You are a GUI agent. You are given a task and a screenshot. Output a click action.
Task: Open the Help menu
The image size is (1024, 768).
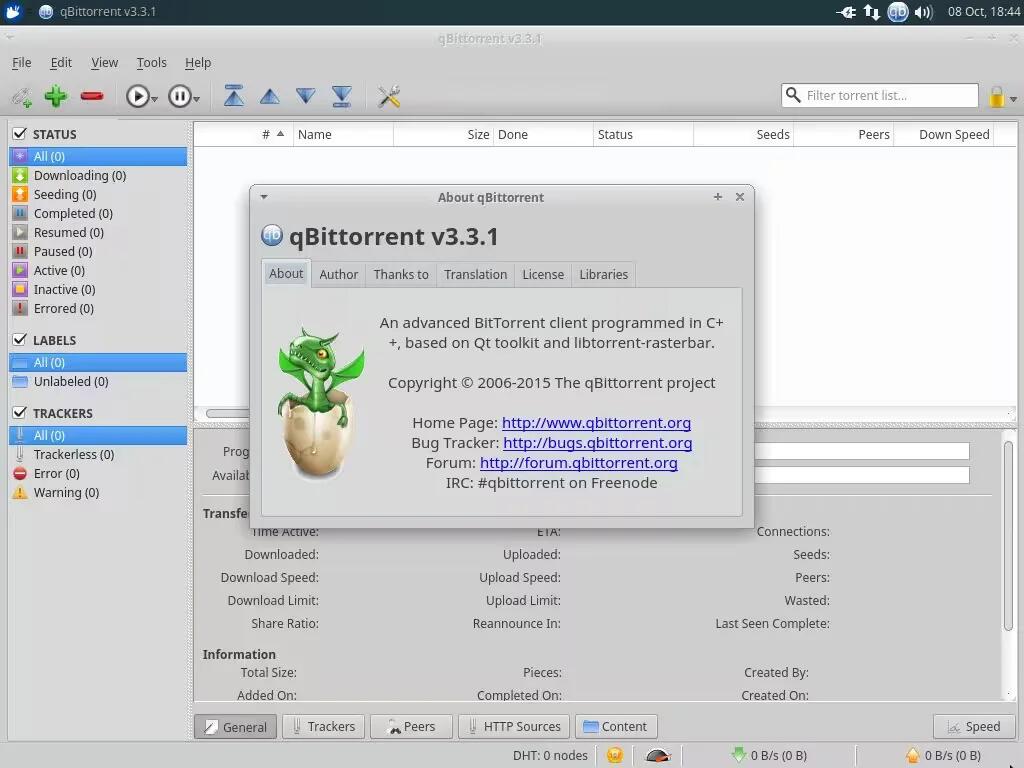point(198,63)
